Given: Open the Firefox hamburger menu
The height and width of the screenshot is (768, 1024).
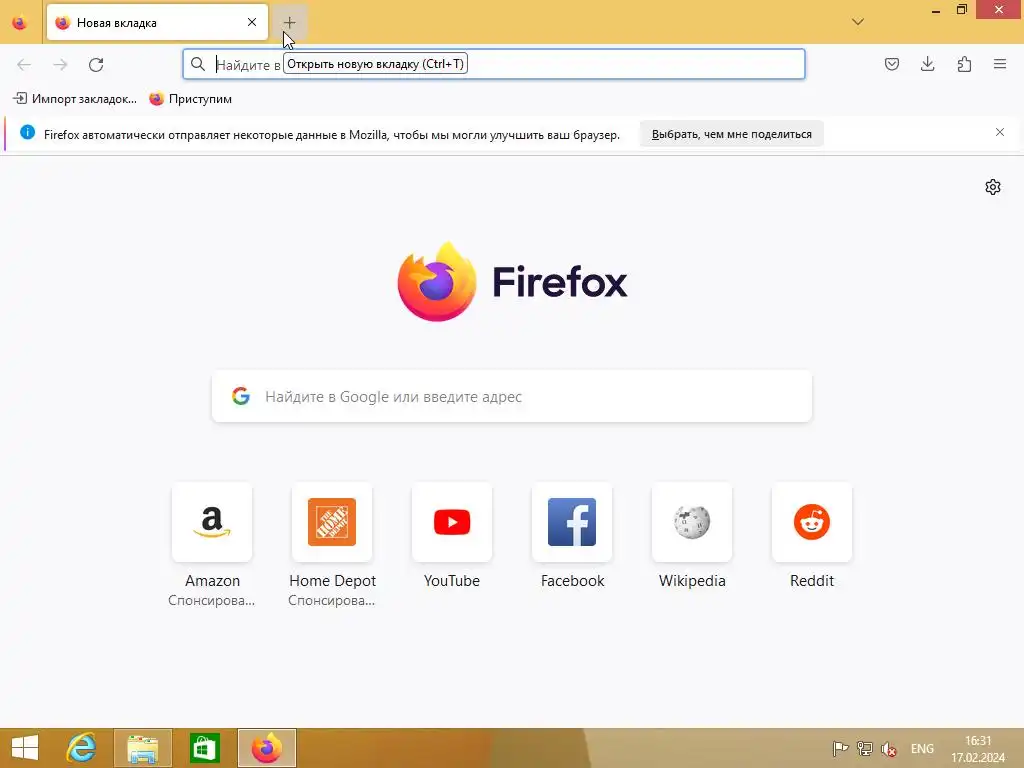Looking at the screenshot, I should click(1000, 64).
